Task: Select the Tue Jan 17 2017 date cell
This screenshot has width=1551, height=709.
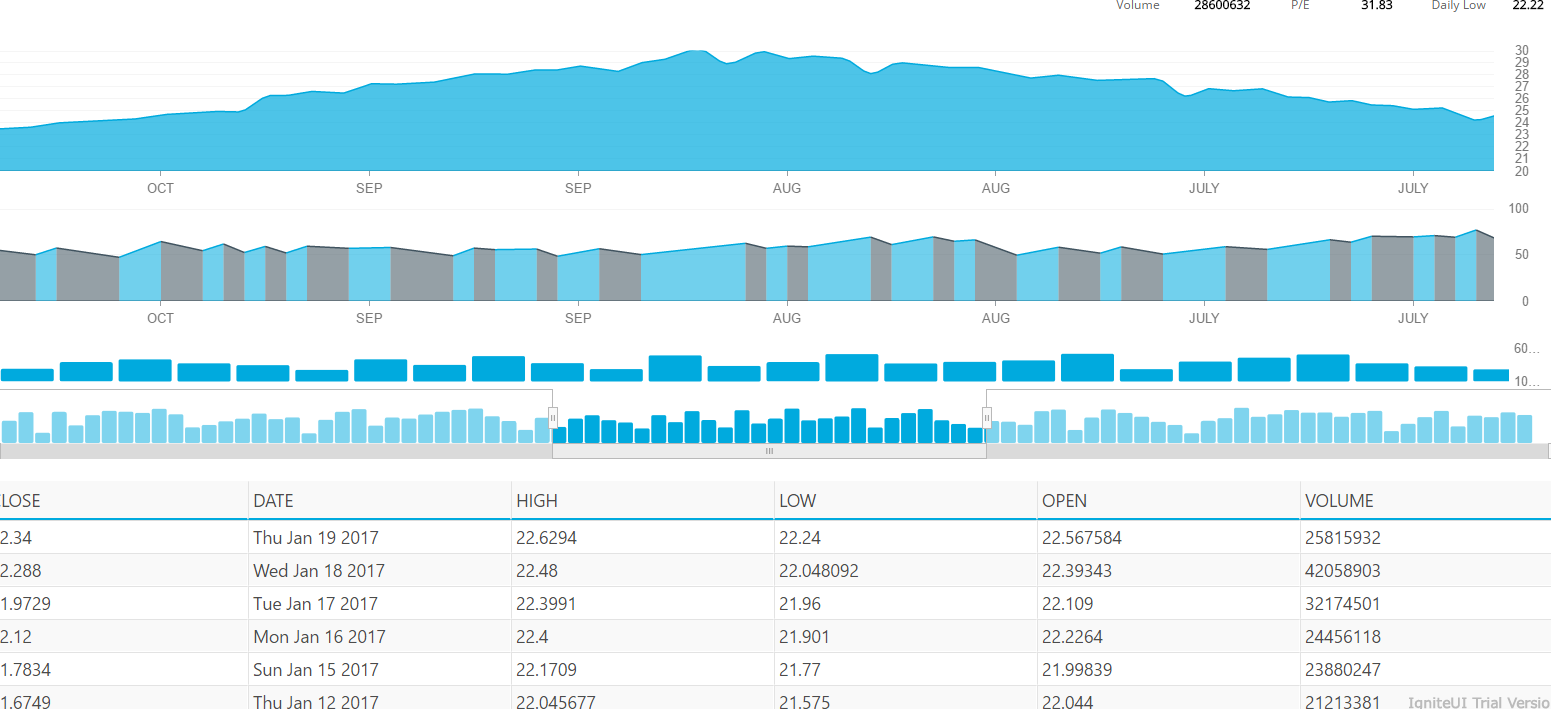Action: pos(316,604)
